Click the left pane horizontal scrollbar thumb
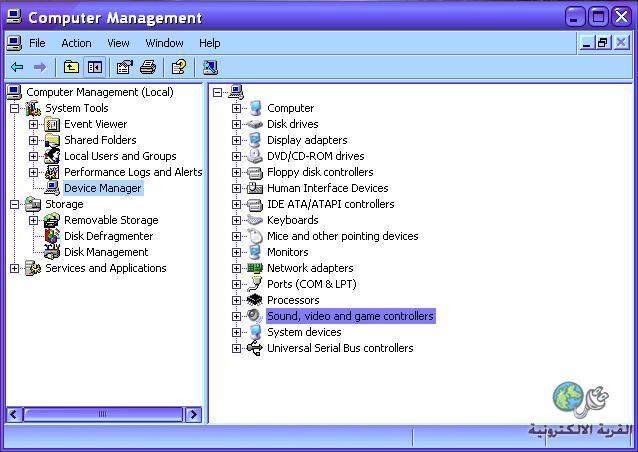 tap(103, 415)
